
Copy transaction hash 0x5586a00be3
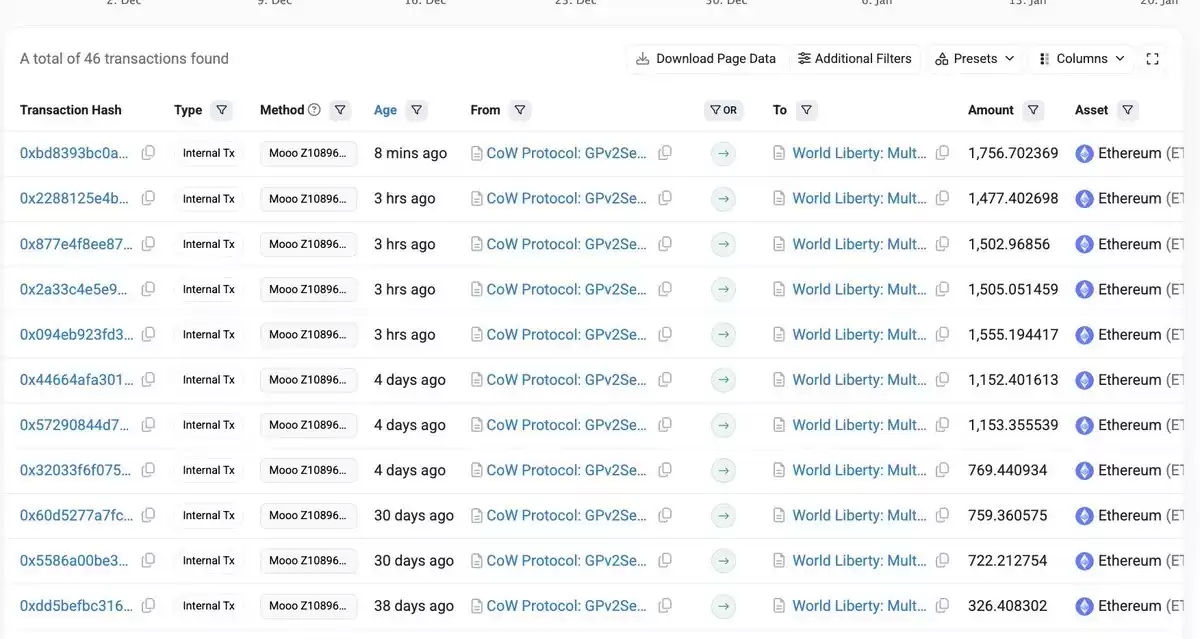[148, 560]
